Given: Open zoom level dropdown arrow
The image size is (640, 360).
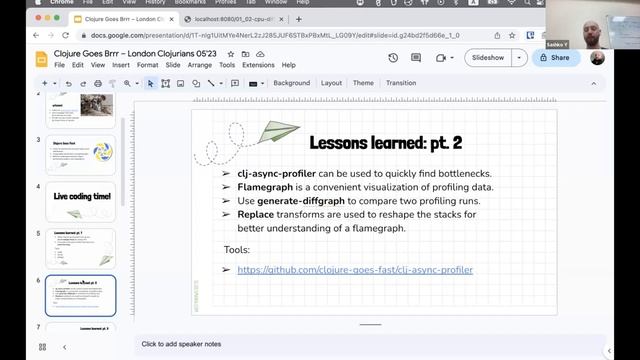Looking at the screenshot, I should pos(137,83).
